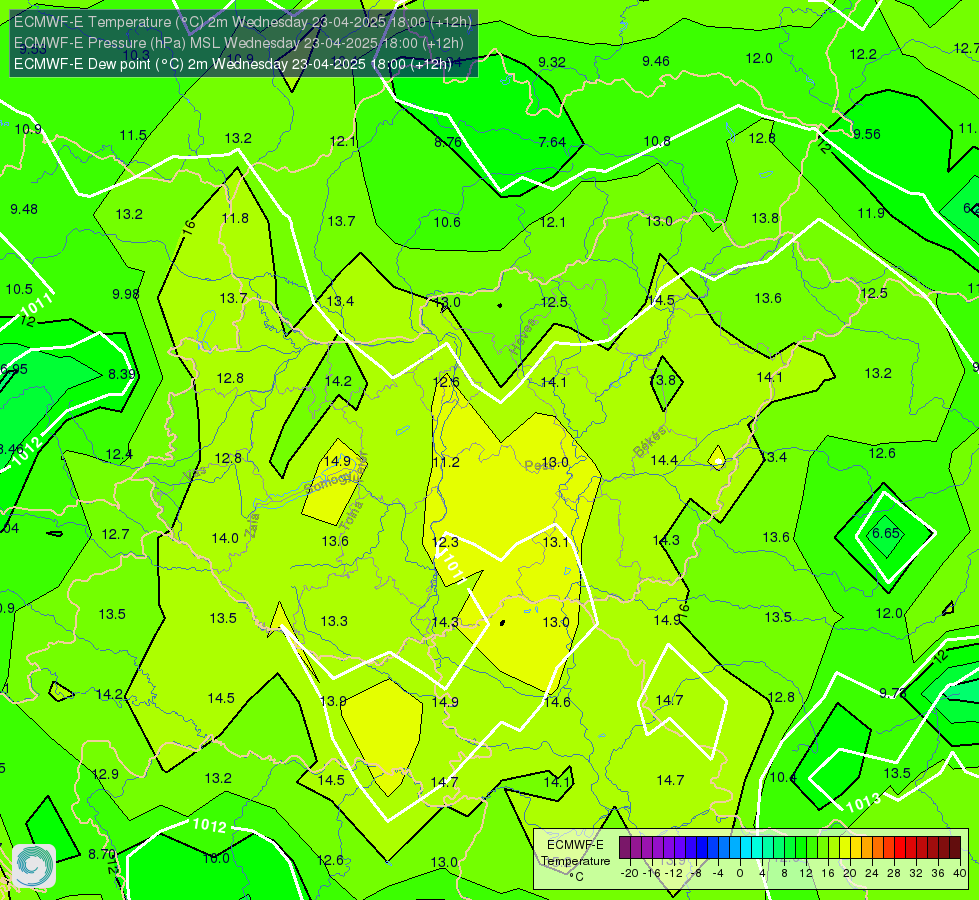Screen dimensions: 979x900
Task: Click the 14.0 temperature value
Action: [225, 538]
